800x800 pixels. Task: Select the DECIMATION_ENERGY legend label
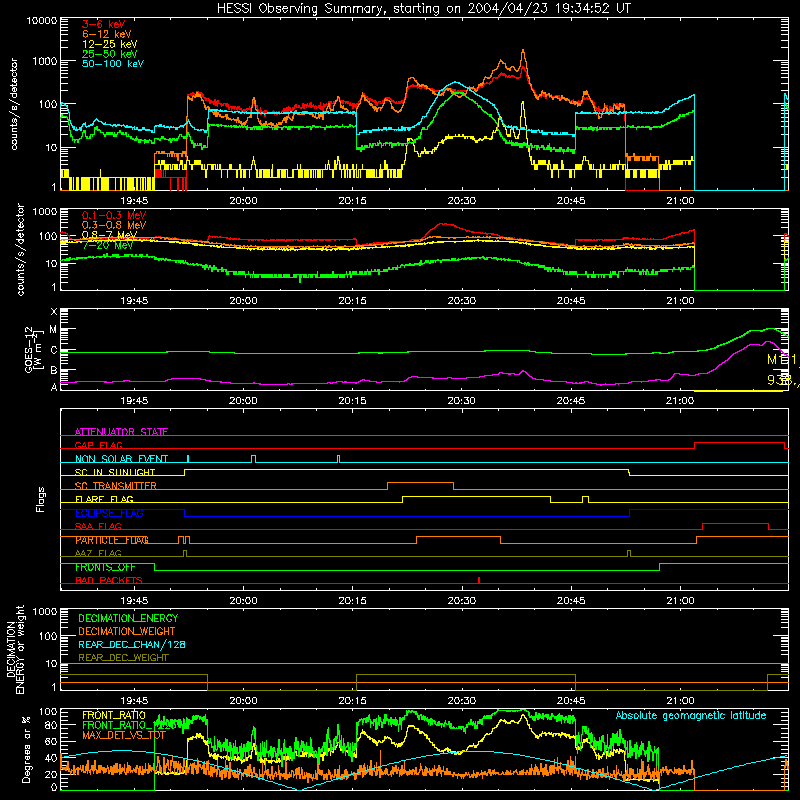pyautogui.click(x=128, y=618)
